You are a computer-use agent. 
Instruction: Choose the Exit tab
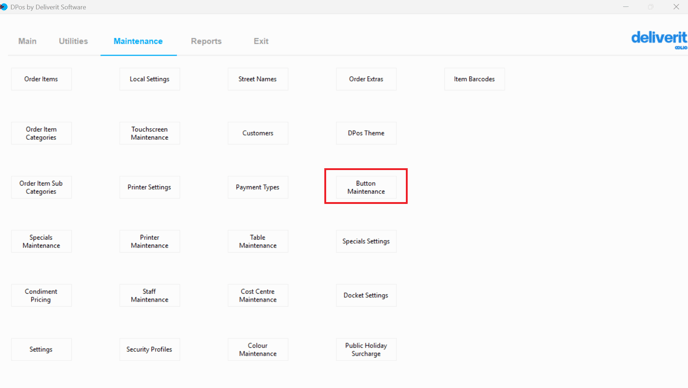tap(261, 41)
